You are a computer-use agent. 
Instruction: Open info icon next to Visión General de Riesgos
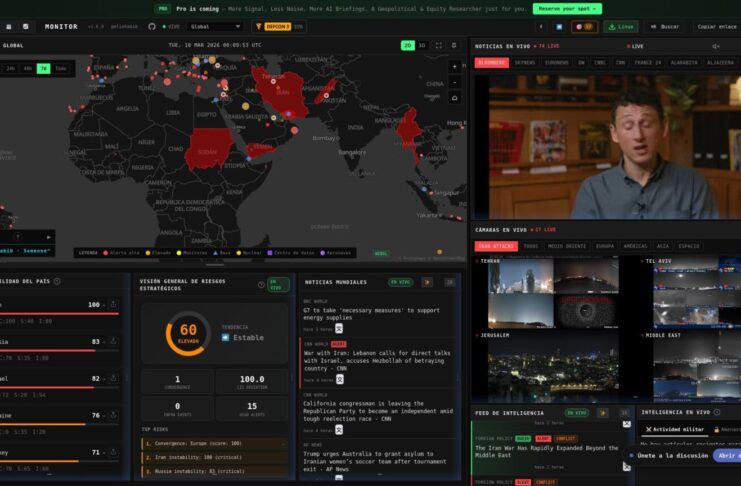pos(261,285)
